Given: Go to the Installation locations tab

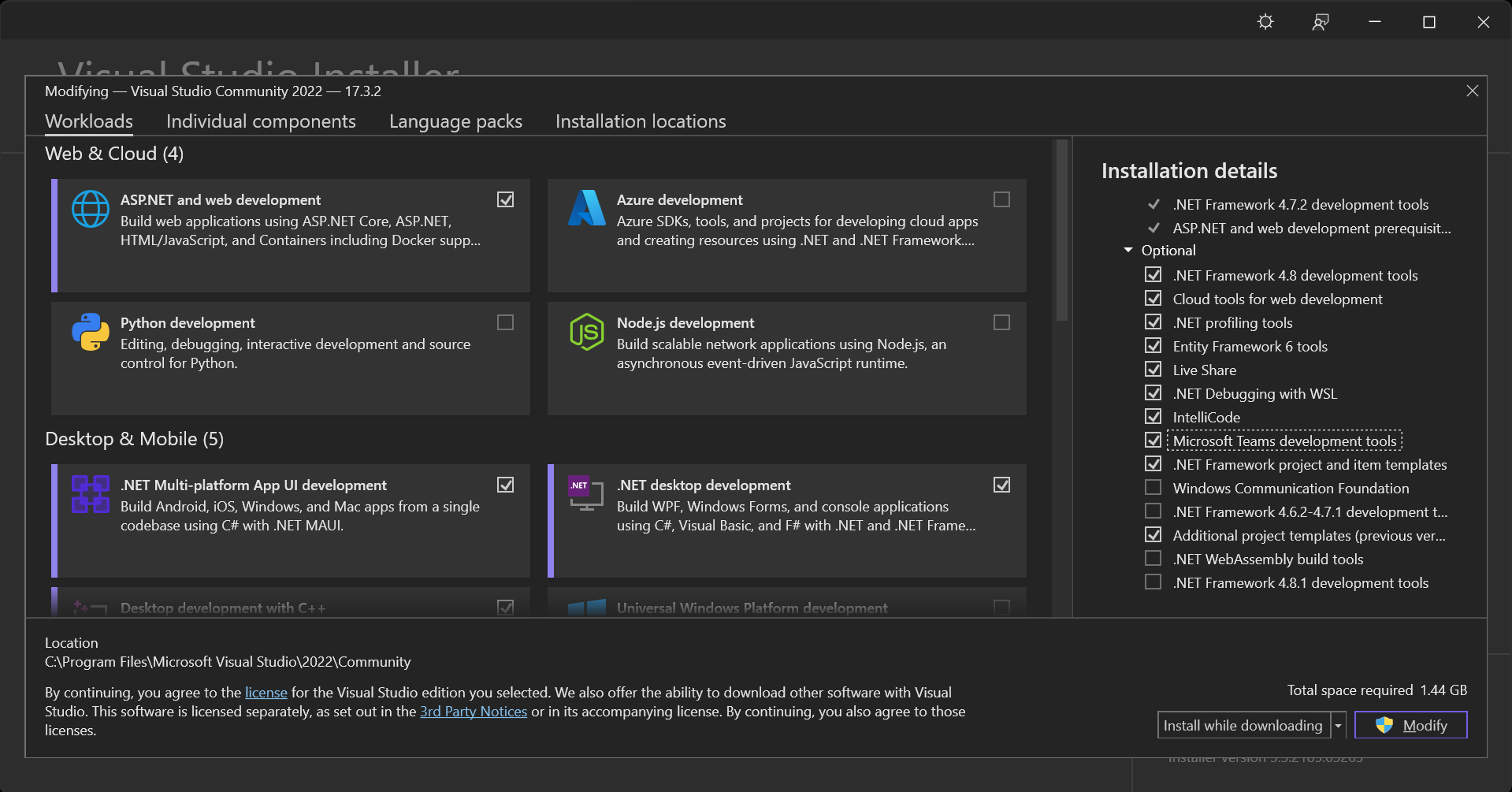Looking at the screenshot, I should [641, 121].
